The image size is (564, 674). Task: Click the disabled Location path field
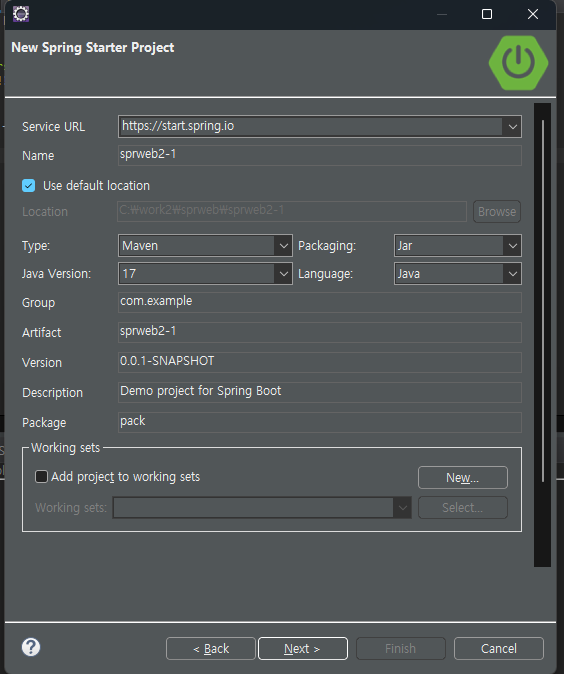[x=292, y=211]
